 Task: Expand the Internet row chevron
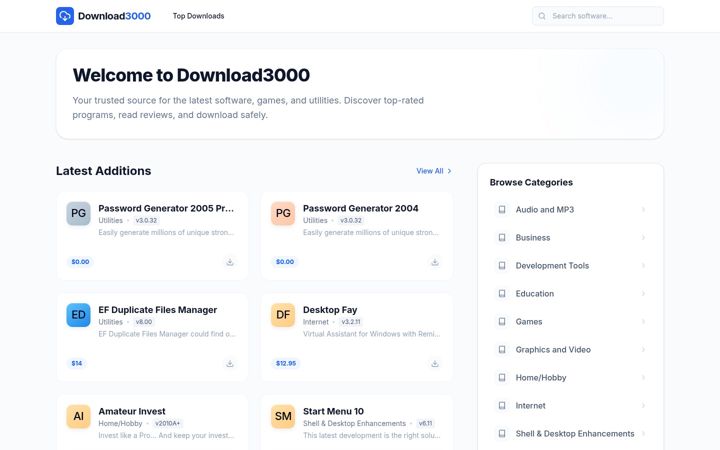point(643,406)
